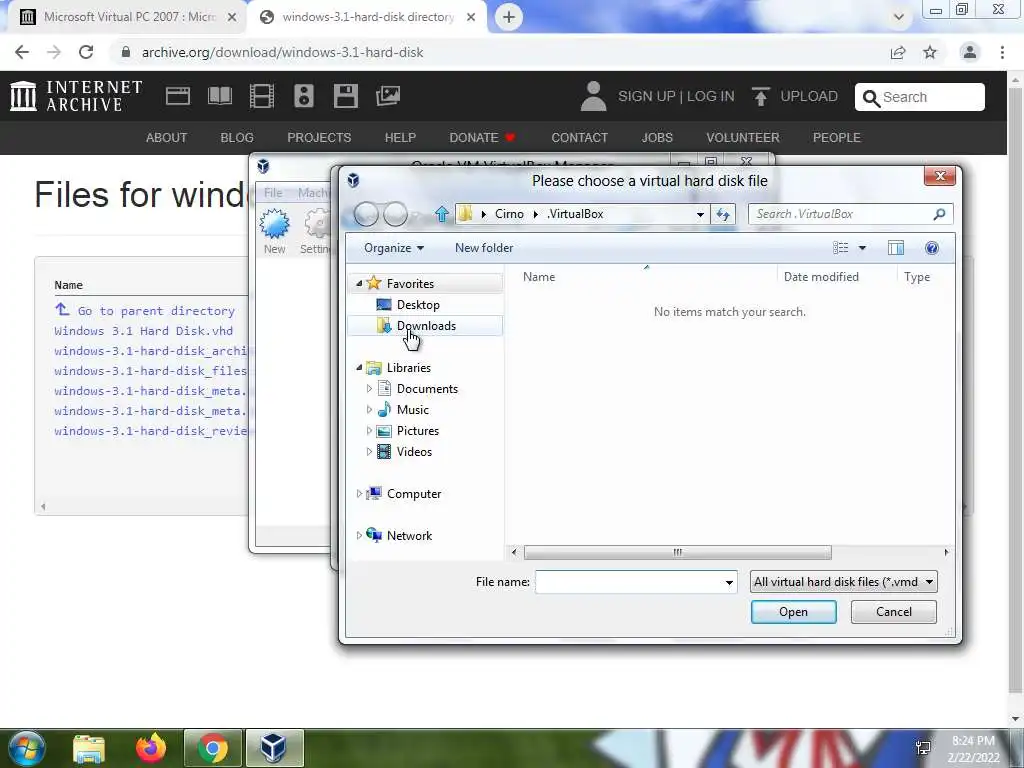The width and height of the screenshot is (1024, 768).
Task: Bookmark this page with the star icon
Action: pyautogui.click(x=930, y=52)
